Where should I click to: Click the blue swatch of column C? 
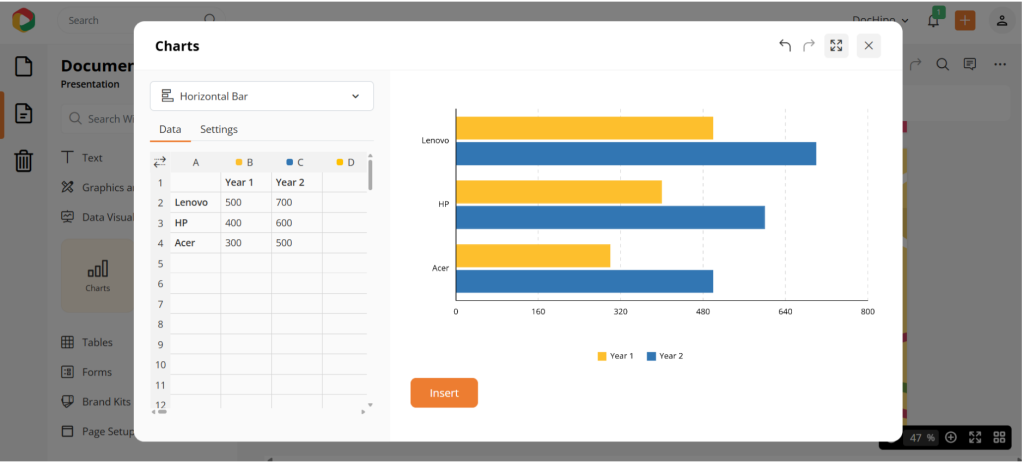(x=289, y=162)
